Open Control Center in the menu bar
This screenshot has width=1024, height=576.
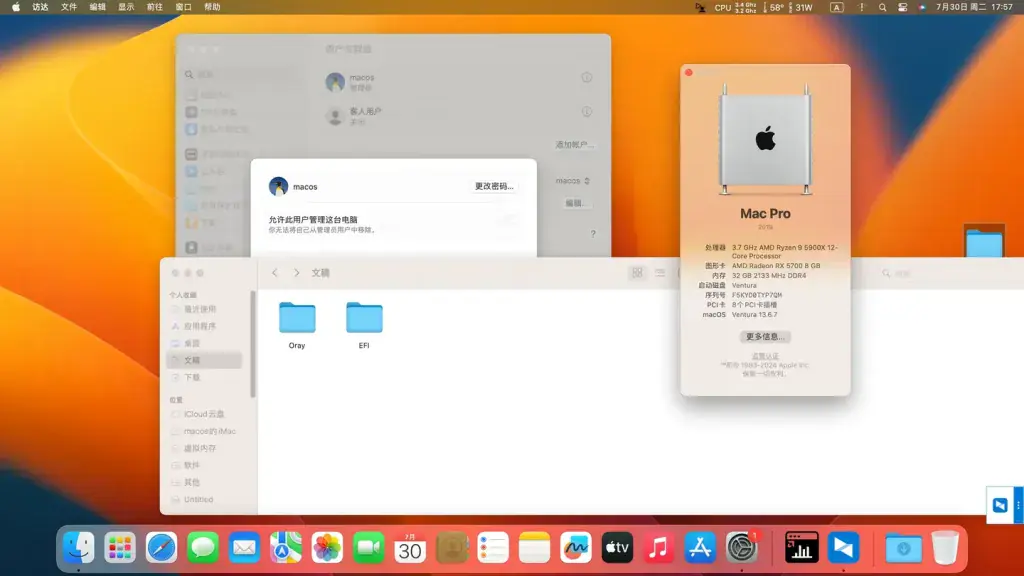pos(902,7)
